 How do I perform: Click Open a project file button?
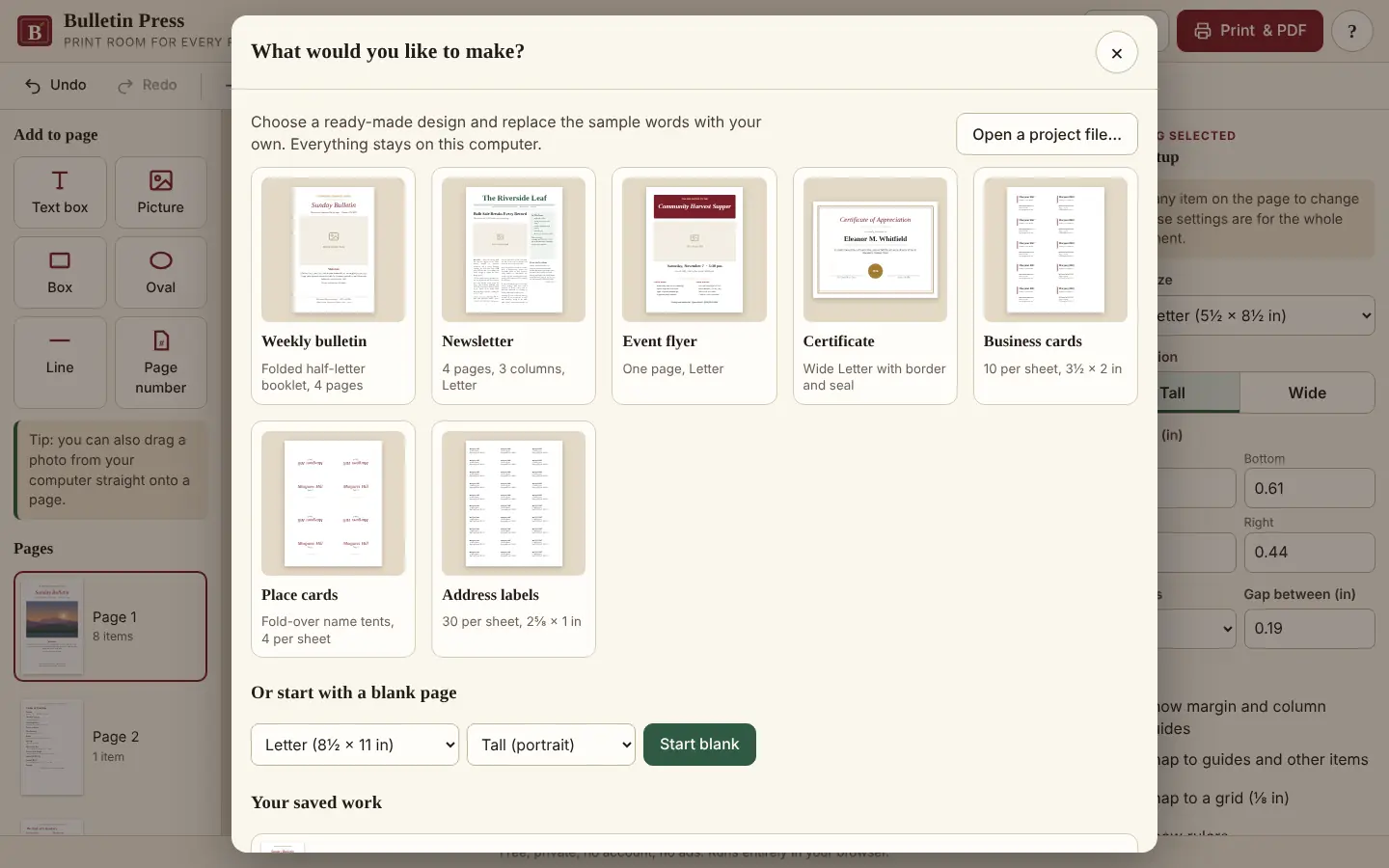pyautogui.click(x=1047, y=134)
